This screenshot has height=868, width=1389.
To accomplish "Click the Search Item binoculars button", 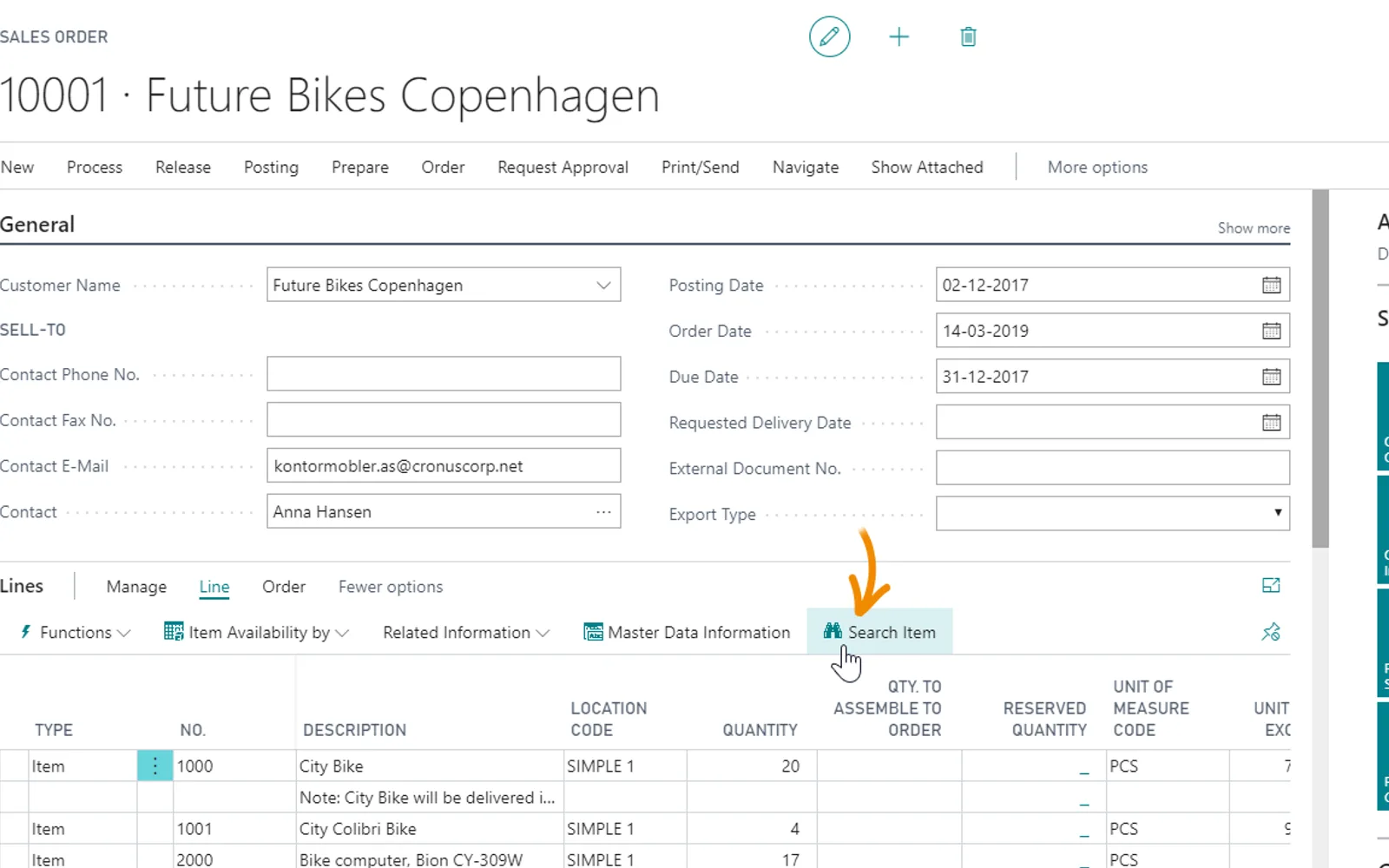I will click(x=879, y=632).
